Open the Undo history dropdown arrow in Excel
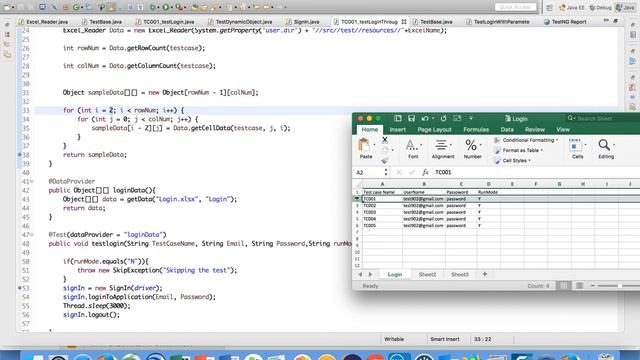The image size is (640, 360). [433, 119]
